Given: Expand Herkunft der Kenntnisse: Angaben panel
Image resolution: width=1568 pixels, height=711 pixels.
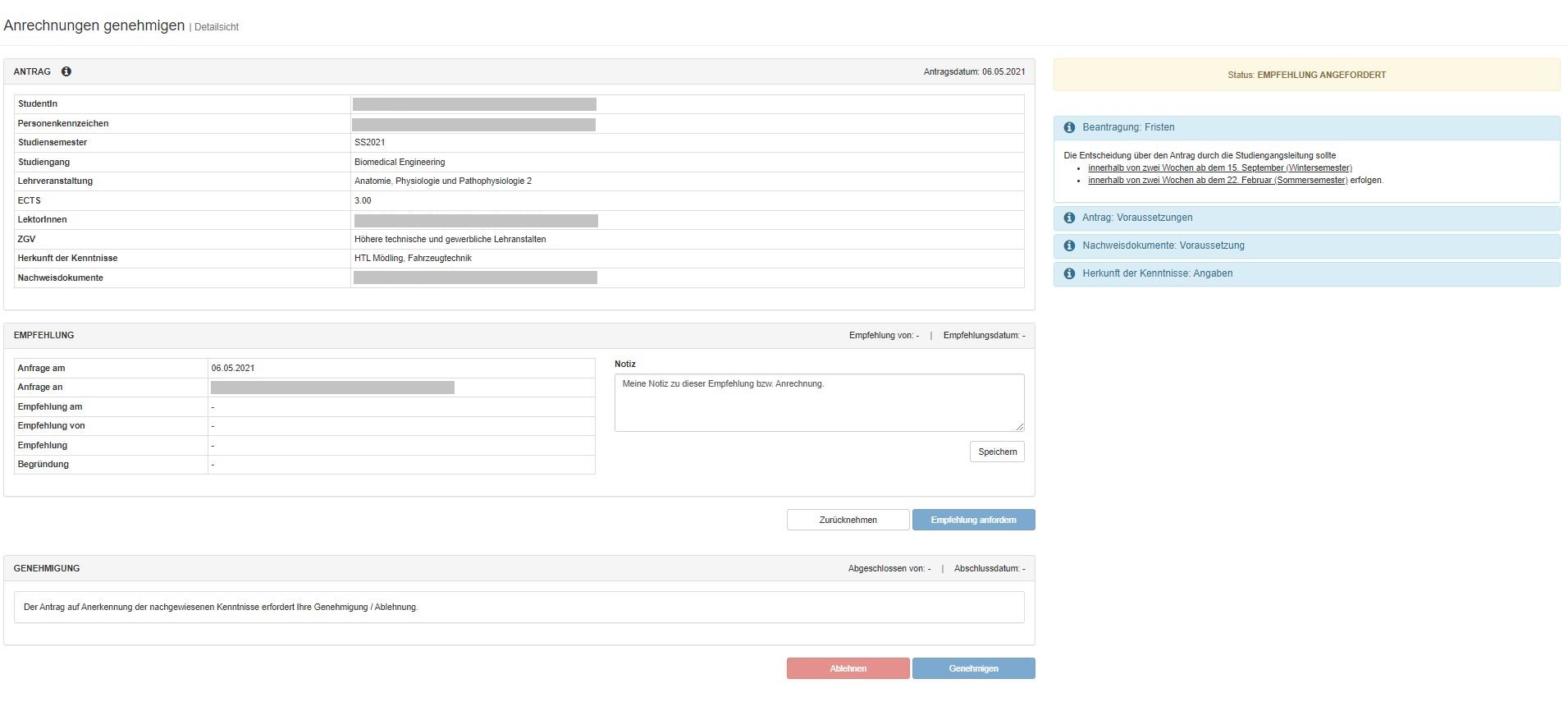Looking at the screenshot, I should coord(1157,273).
